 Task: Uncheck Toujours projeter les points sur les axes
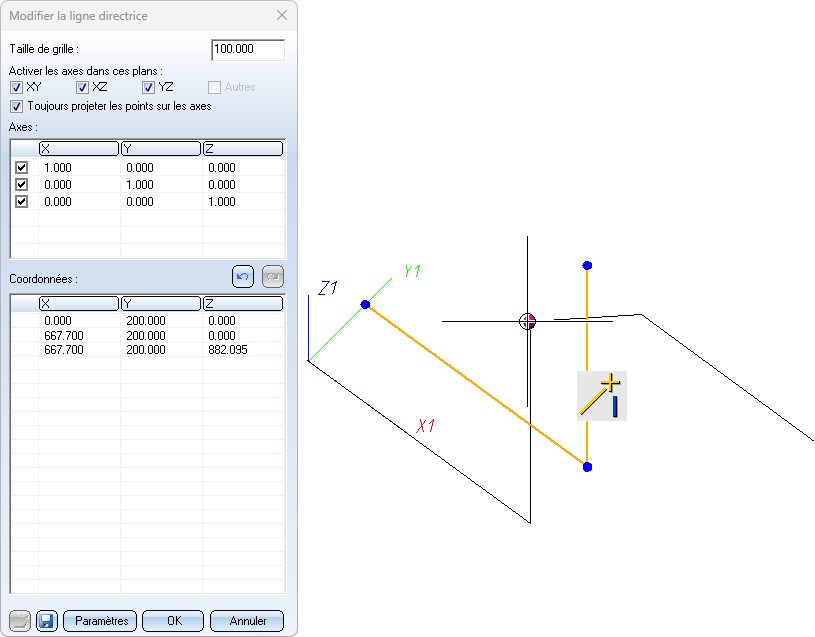[x=16, y=107]
